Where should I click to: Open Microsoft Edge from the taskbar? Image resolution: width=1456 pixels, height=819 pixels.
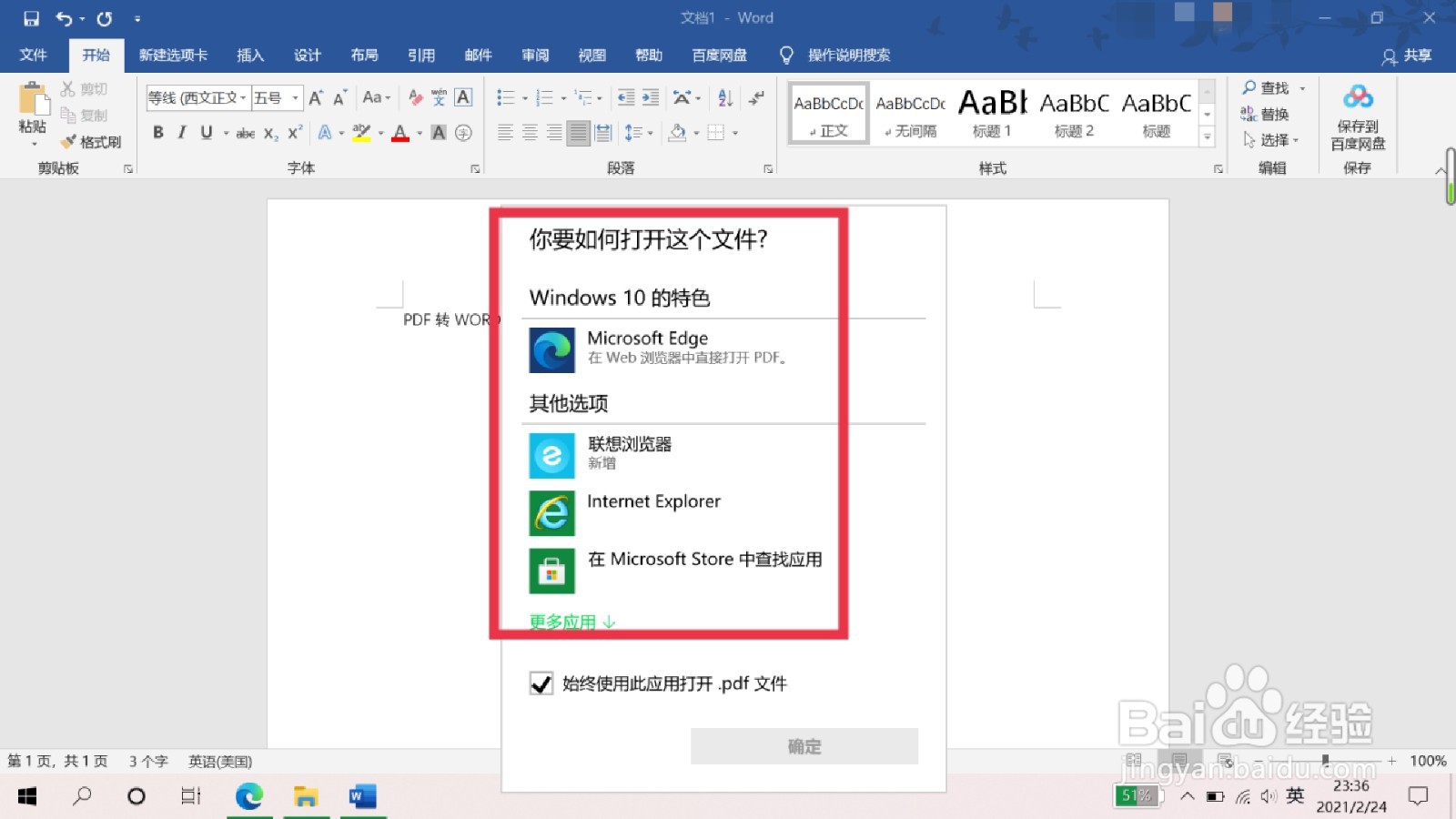(x=248, y=796)
